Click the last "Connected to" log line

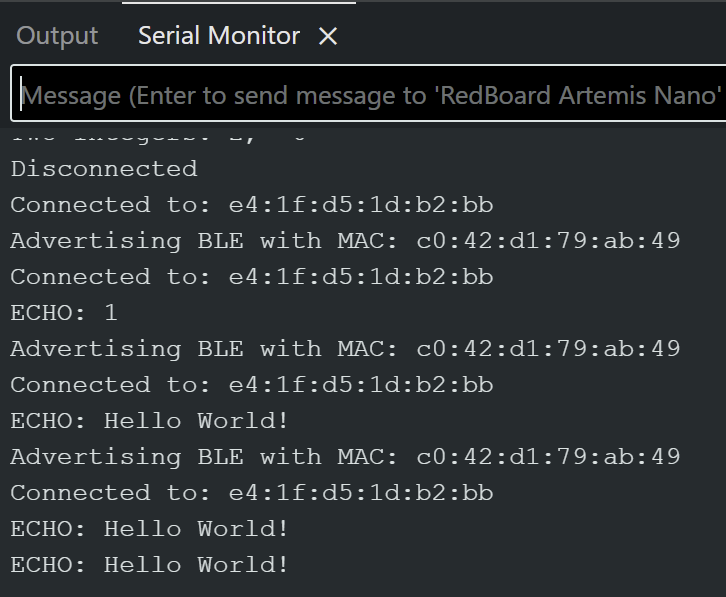[252, 493]
